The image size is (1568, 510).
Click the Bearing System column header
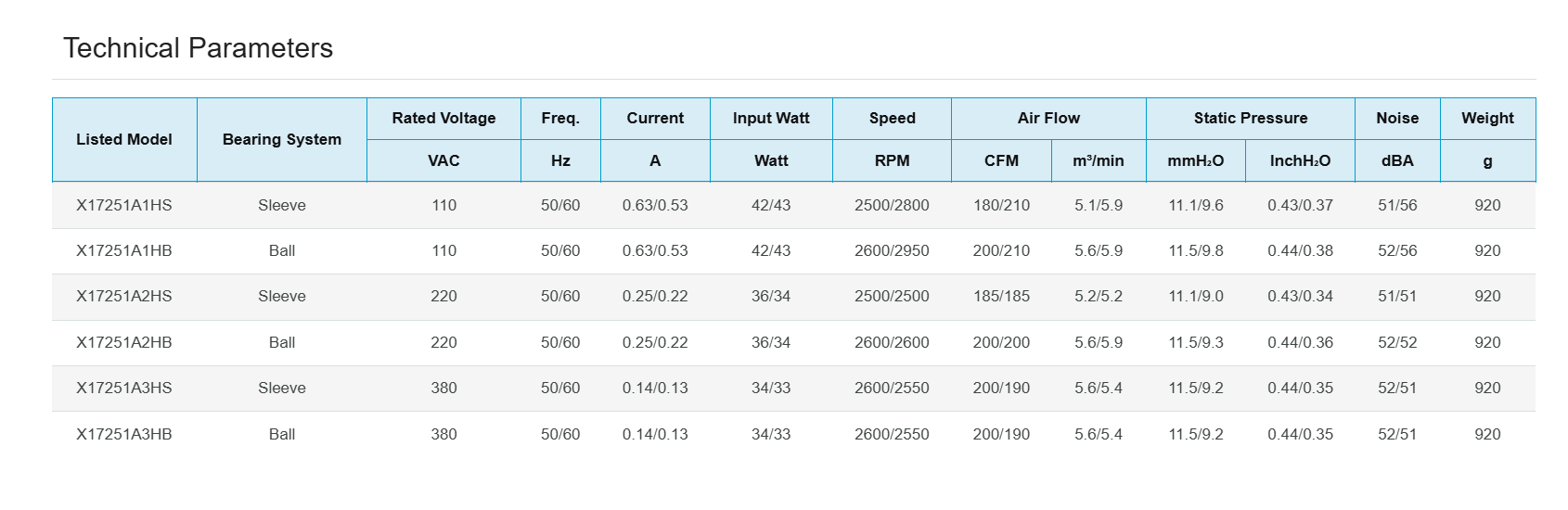(282, 139)
